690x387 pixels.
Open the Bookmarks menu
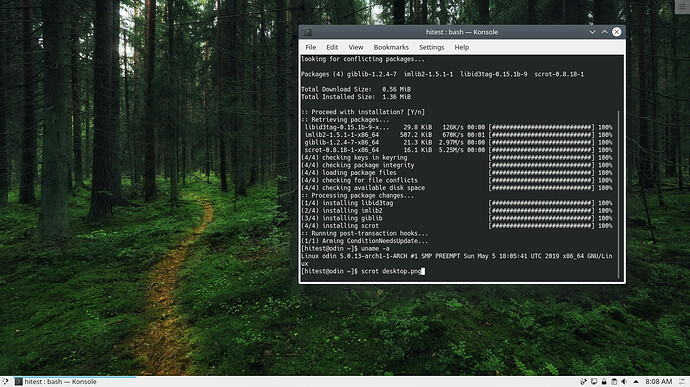click(391, 47)
